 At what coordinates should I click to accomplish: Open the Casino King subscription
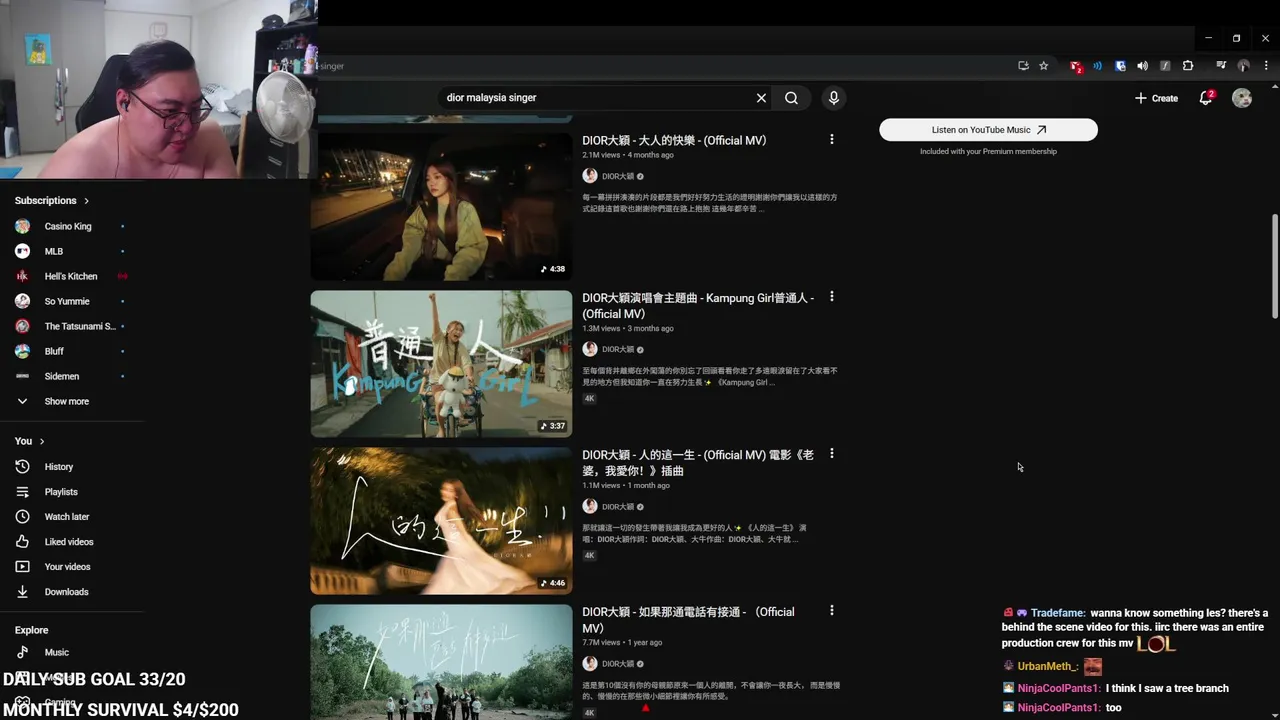coord(70,226)
